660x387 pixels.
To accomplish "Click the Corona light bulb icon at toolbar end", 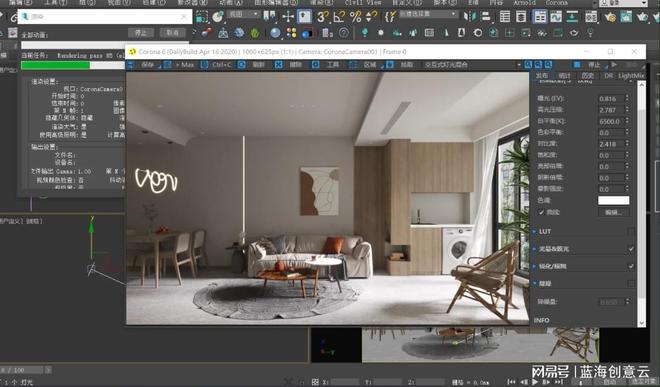I will [x=590, y=32].
